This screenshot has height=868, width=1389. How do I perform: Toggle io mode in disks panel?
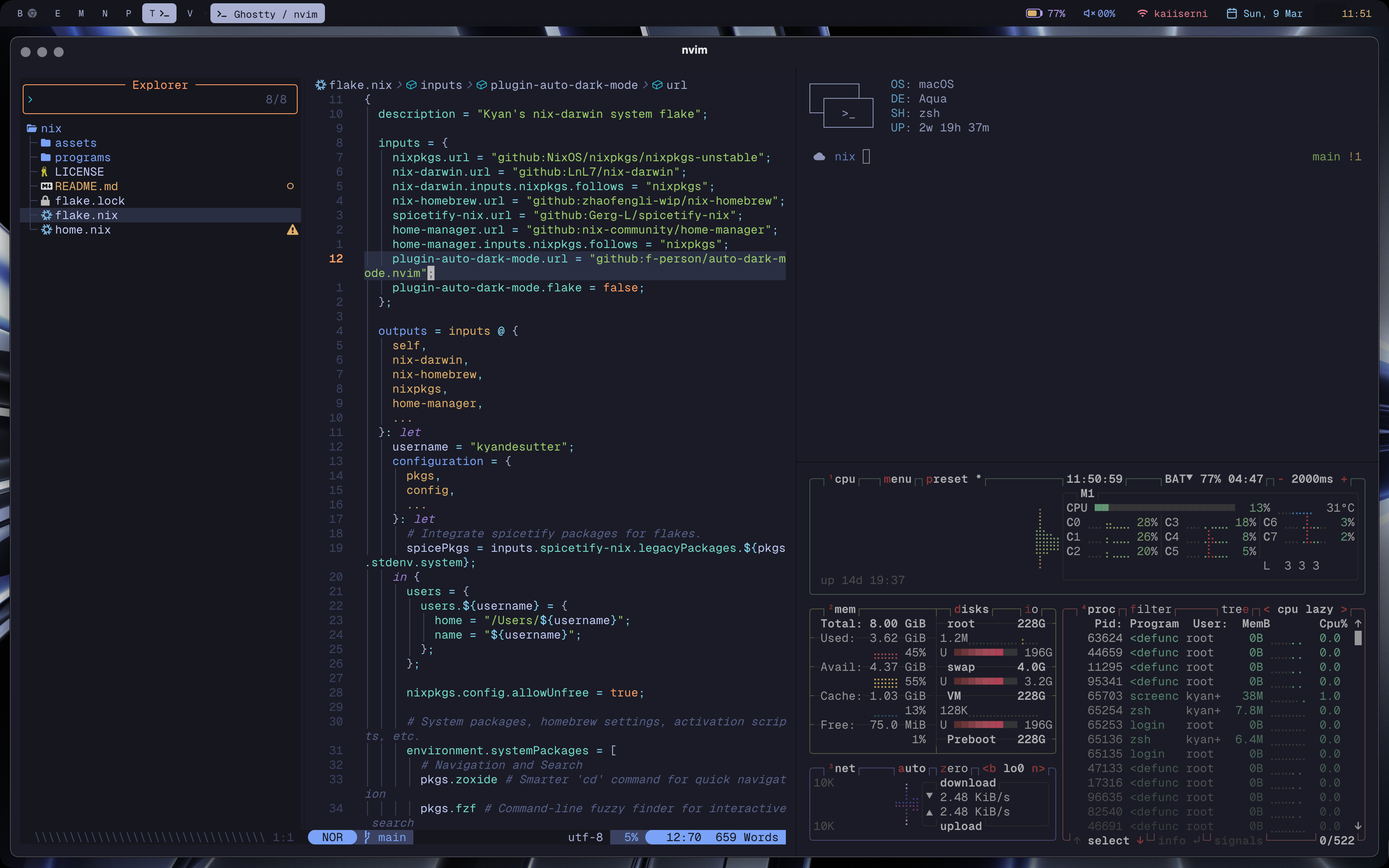coord(1031,609)
